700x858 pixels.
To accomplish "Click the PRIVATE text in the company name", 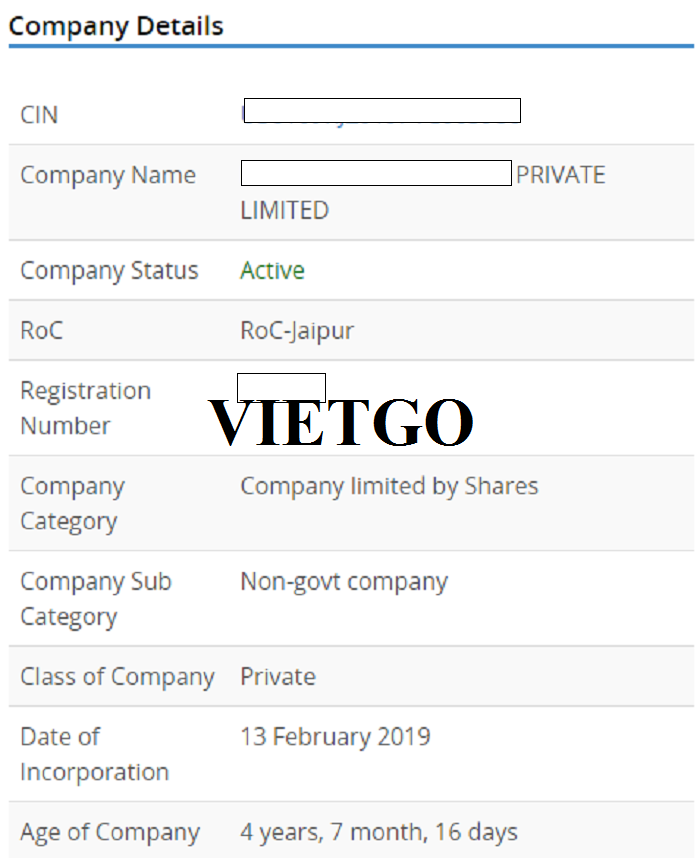I will point(560,175).
